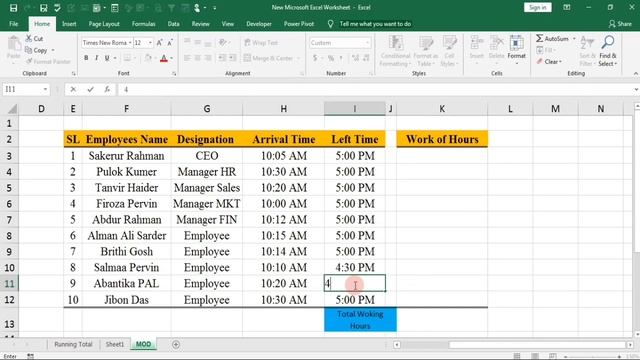Open Customize Quick Access Toolbar arrow
Screen dimensions: 640x360
point(215,8)
